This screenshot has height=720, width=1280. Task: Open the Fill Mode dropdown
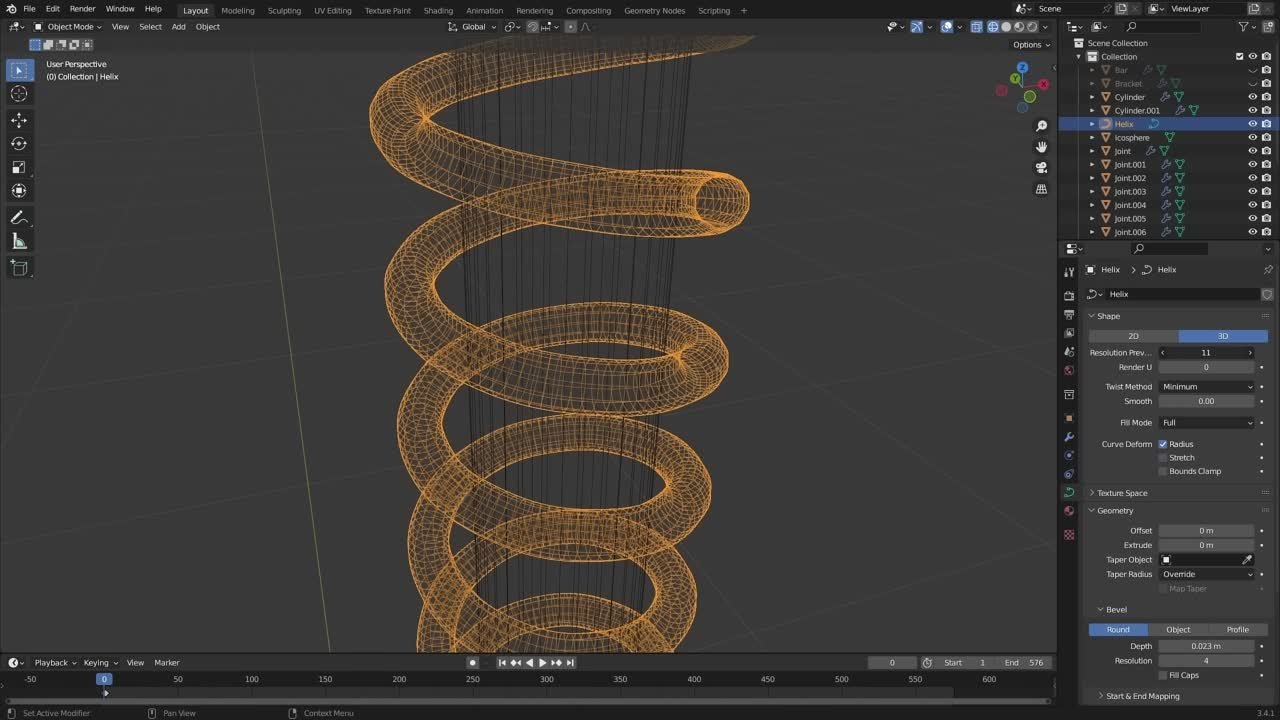[x=1206, y=423]
